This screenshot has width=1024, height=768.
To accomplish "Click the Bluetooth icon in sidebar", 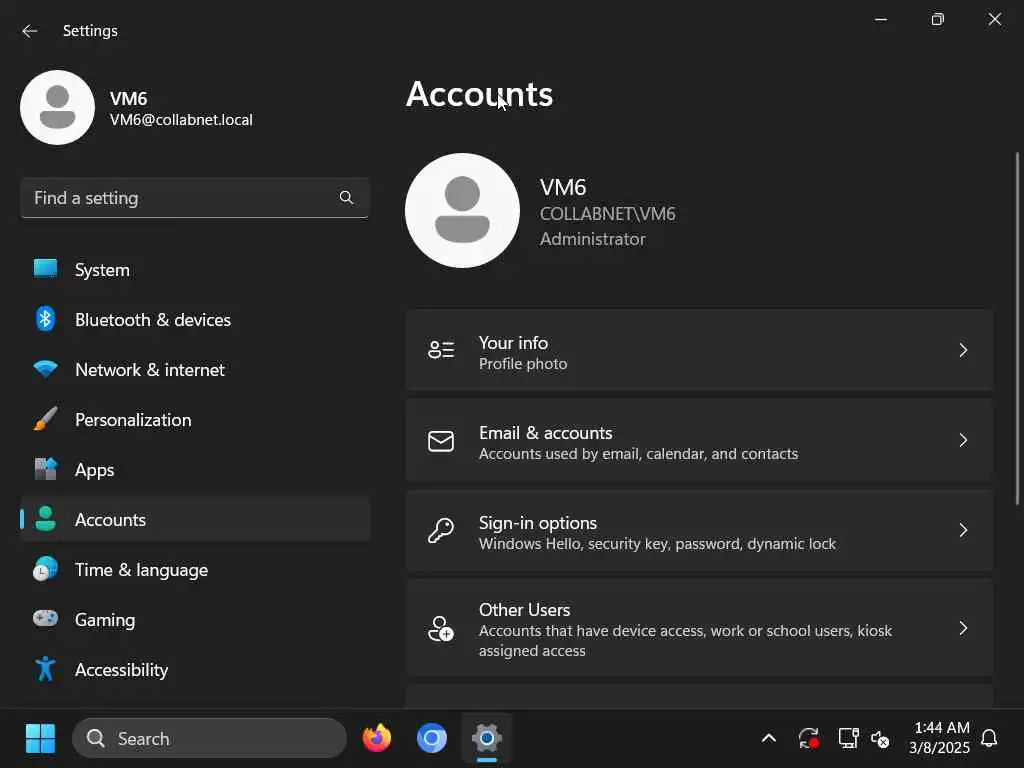I will [45, 319].
